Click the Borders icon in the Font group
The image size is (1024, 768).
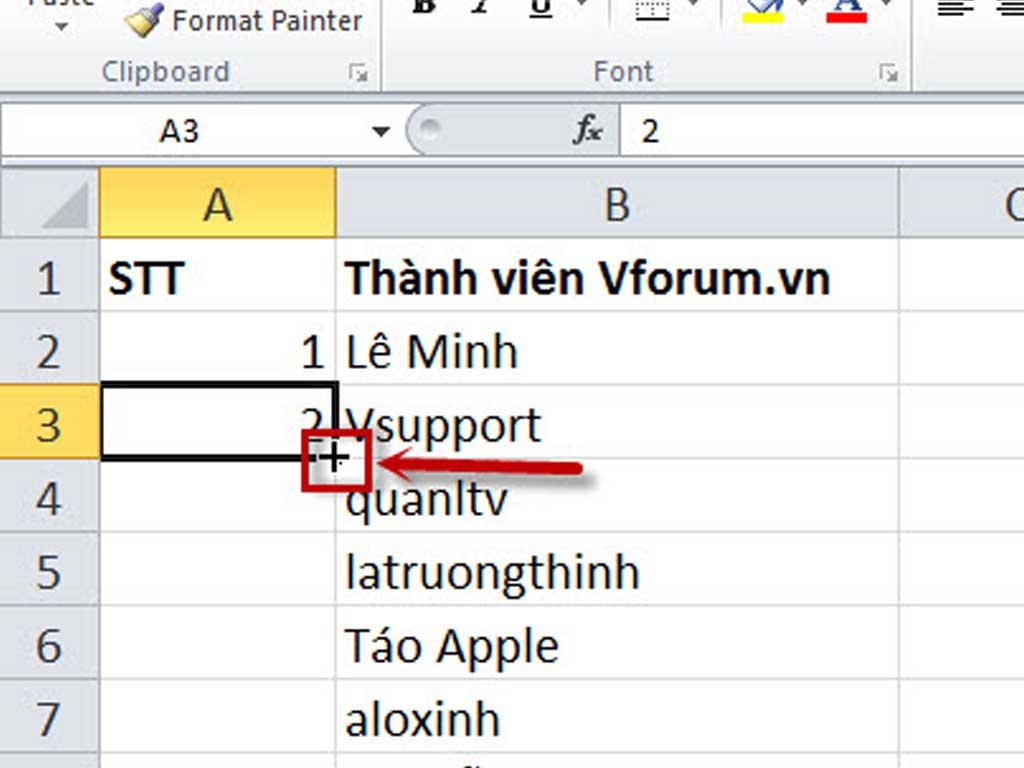(652, 12)
